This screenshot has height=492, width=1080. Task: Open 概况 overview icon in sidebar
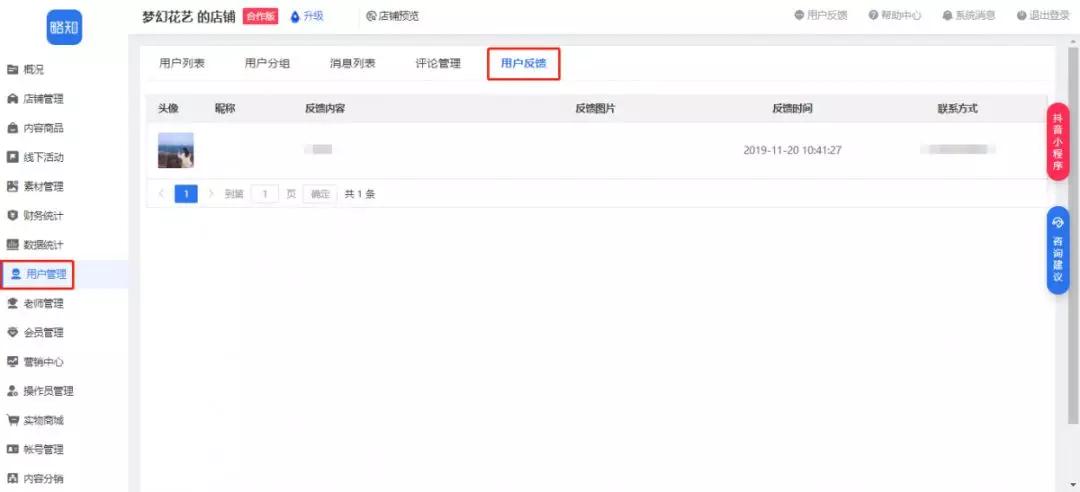[12, 70]
